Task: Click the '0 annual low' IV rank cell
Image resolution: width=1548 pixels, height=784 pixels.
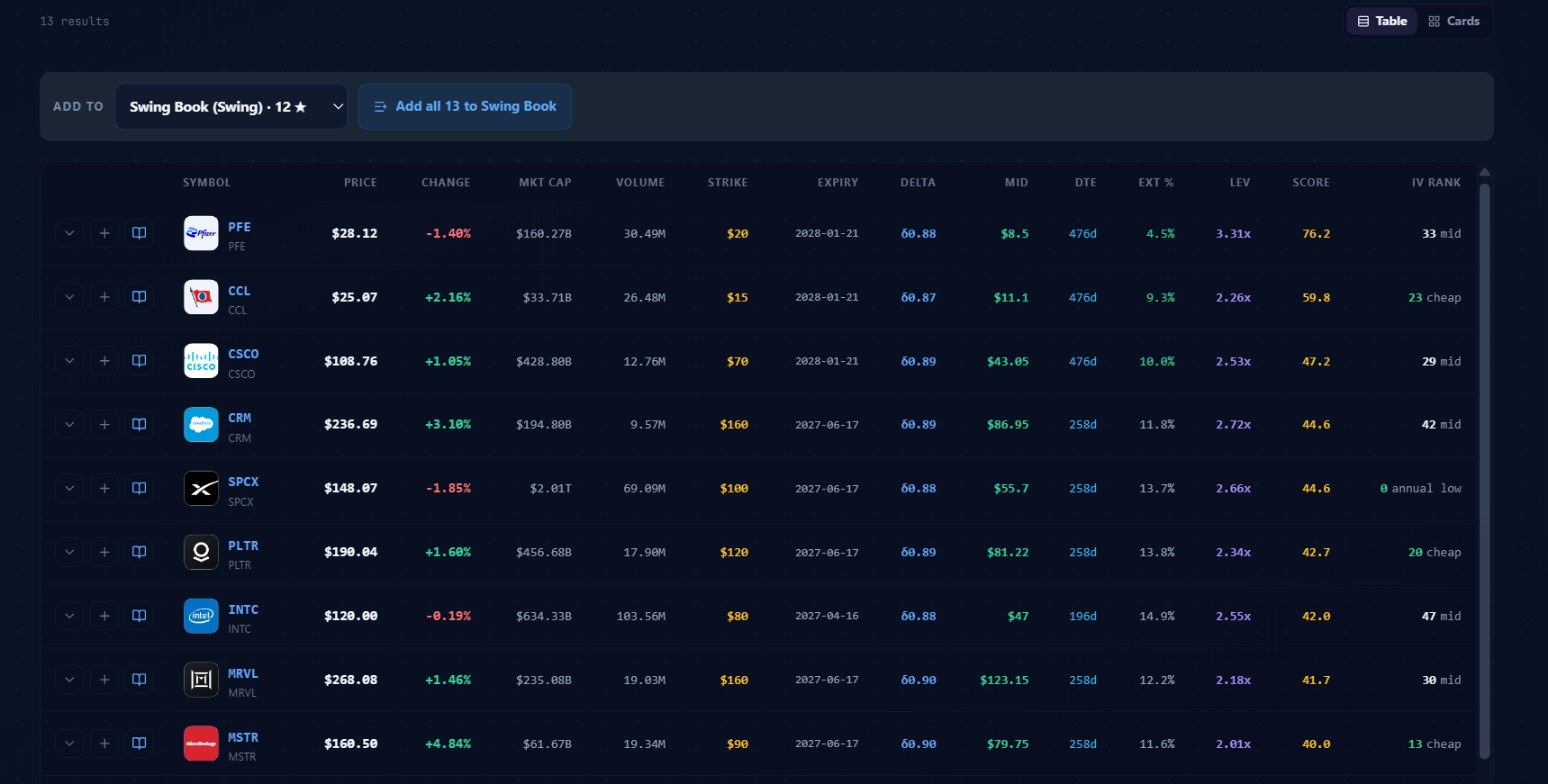Action: (x=1420, y=489)
